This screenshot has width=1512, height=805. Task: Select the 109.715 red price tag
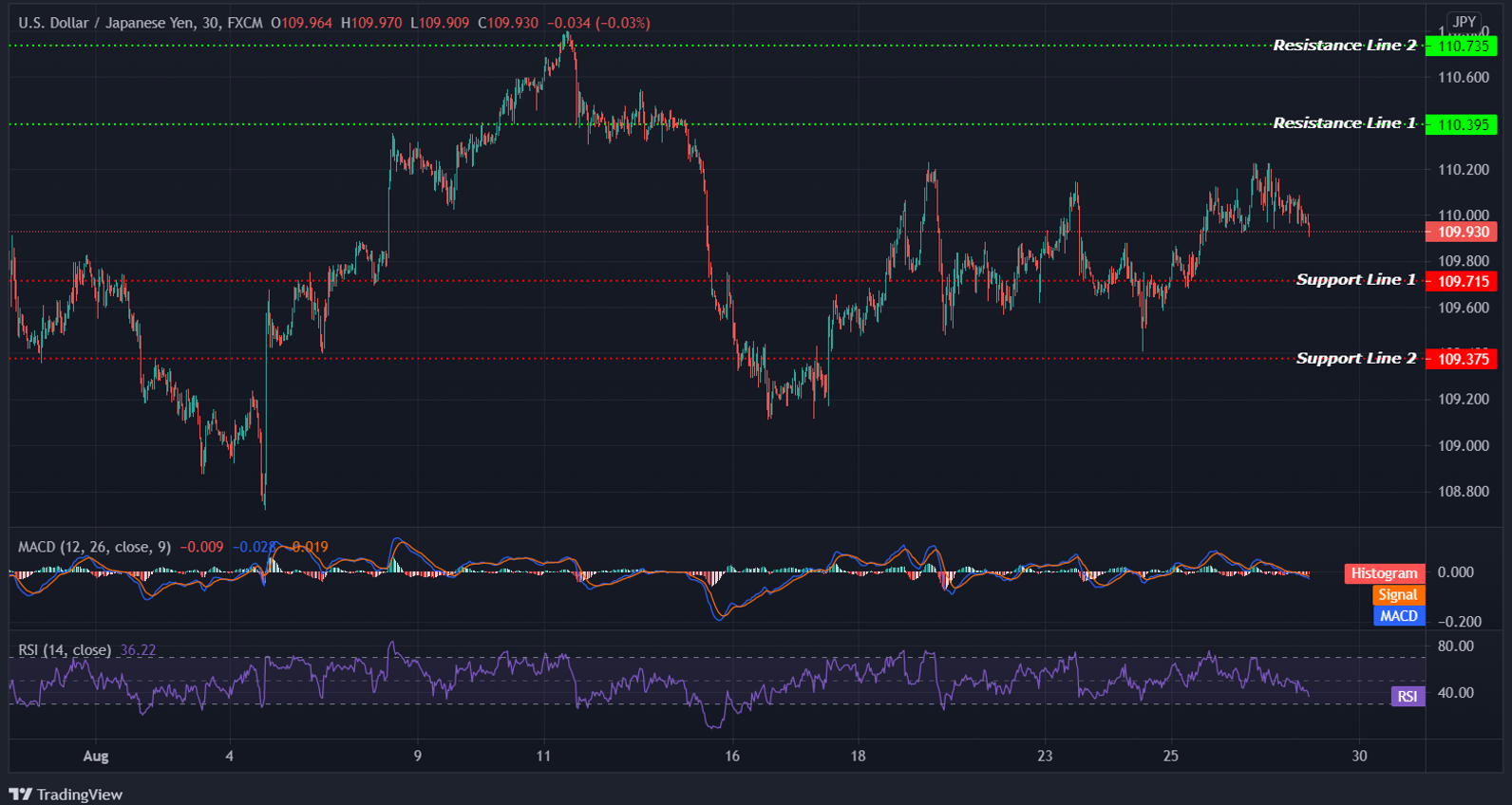[x=1462, y=281]
